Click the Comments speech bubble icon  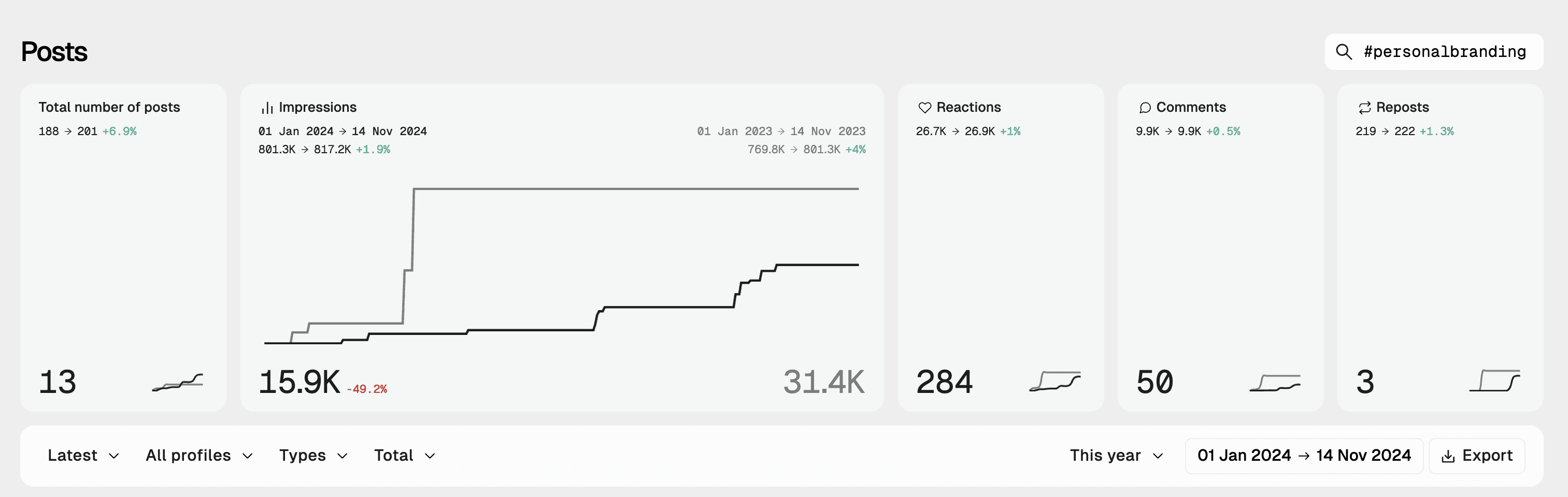(1144, 108)
